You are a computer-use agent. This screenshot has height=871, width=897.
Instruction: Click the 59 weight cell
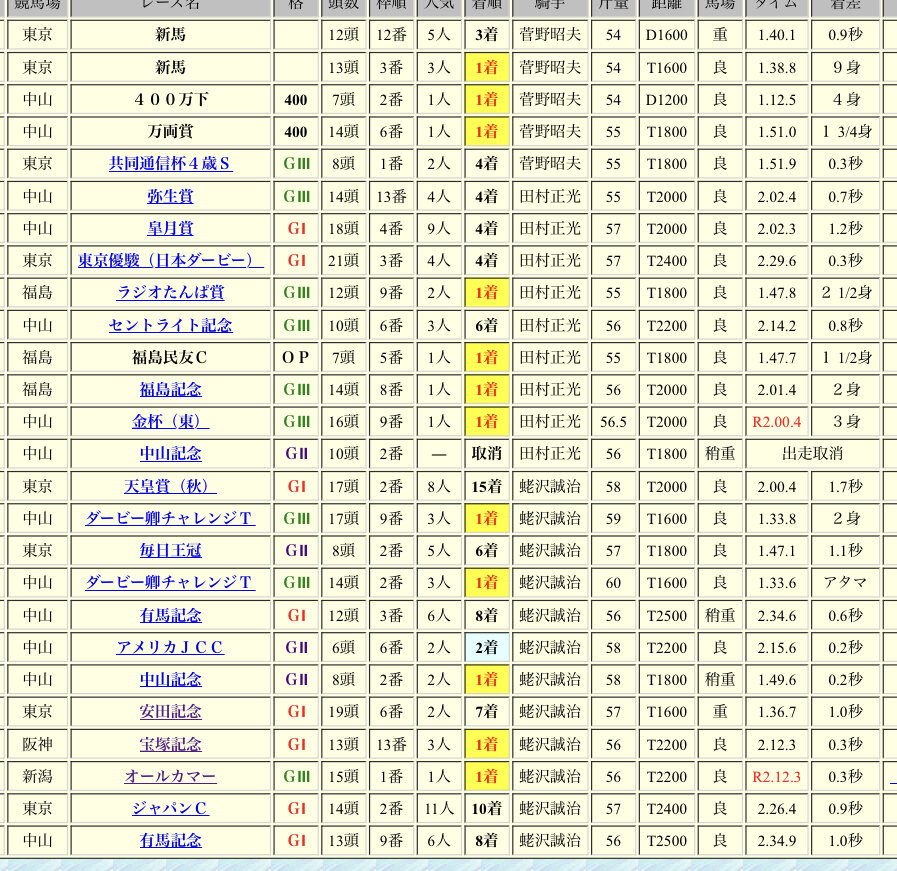click(613, 519)
